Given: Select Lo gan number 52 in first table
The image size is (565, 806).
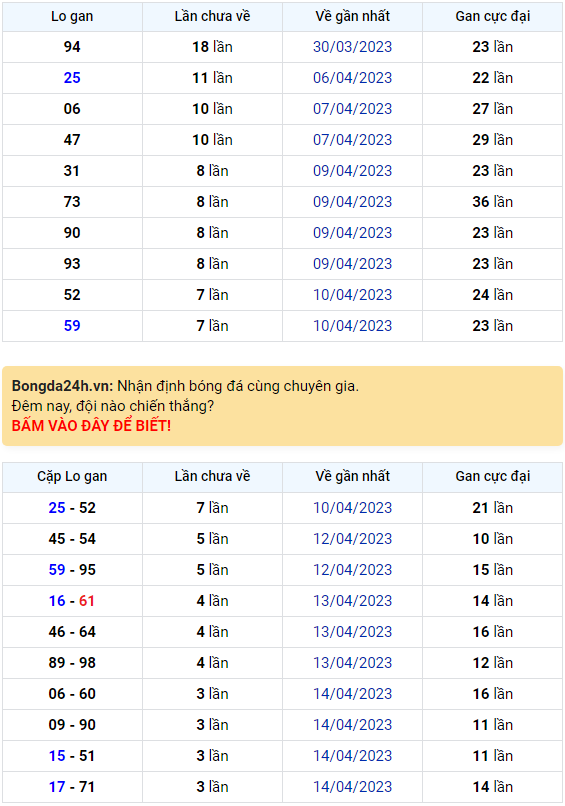Looking at the screenshot, I should tap(72, 295).
